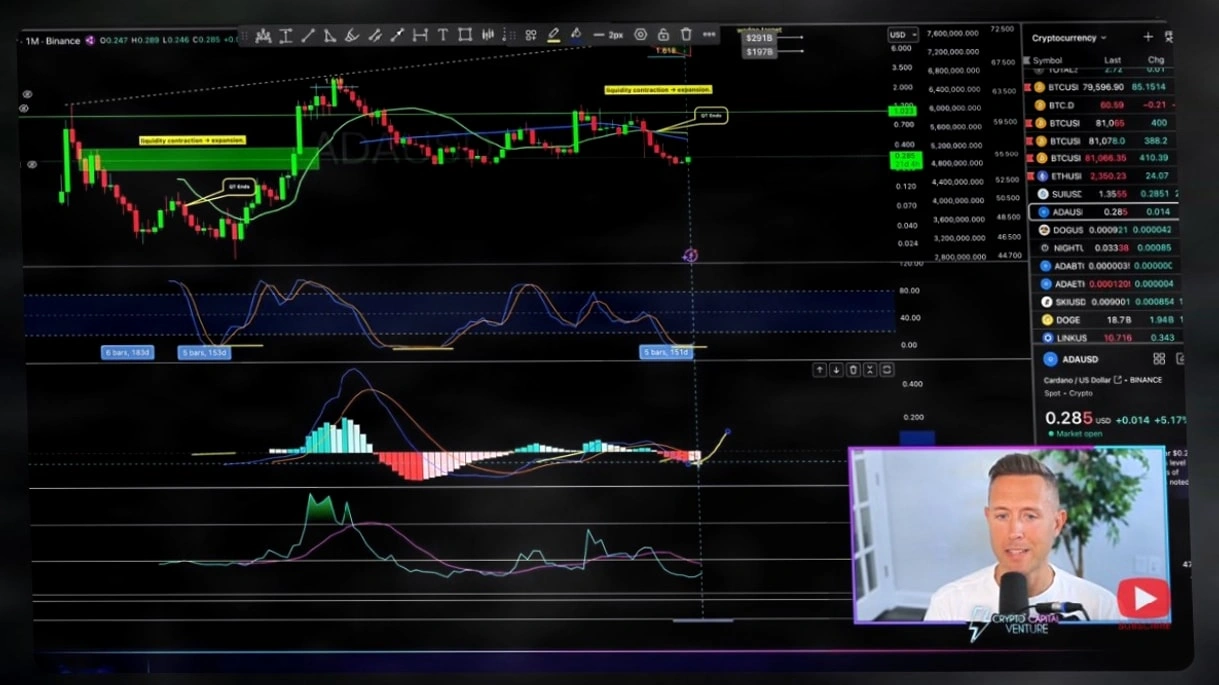
Task: Toggle the second eye icon left of the chart
Action: pyautogui.click(x=25, y=107)
